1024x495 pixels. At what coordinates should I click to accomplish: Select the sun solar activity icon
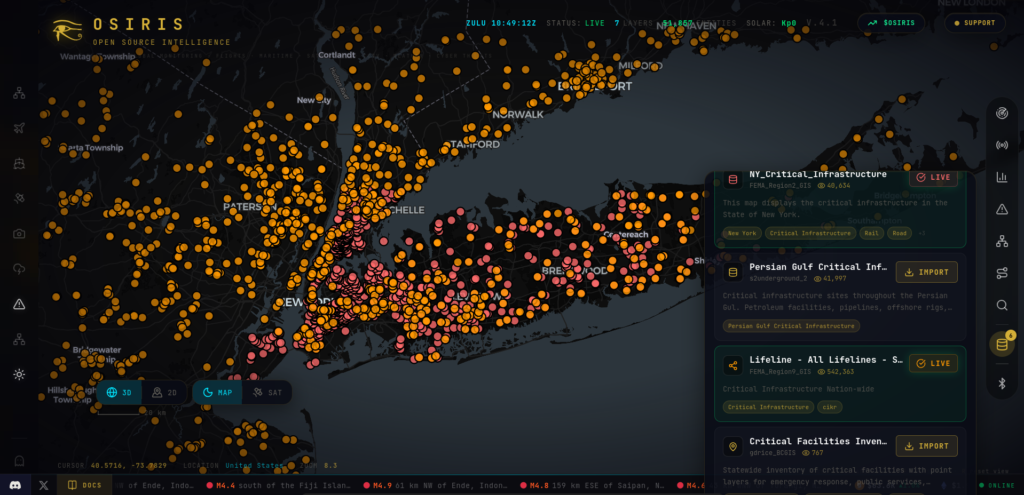coord(19,374)
